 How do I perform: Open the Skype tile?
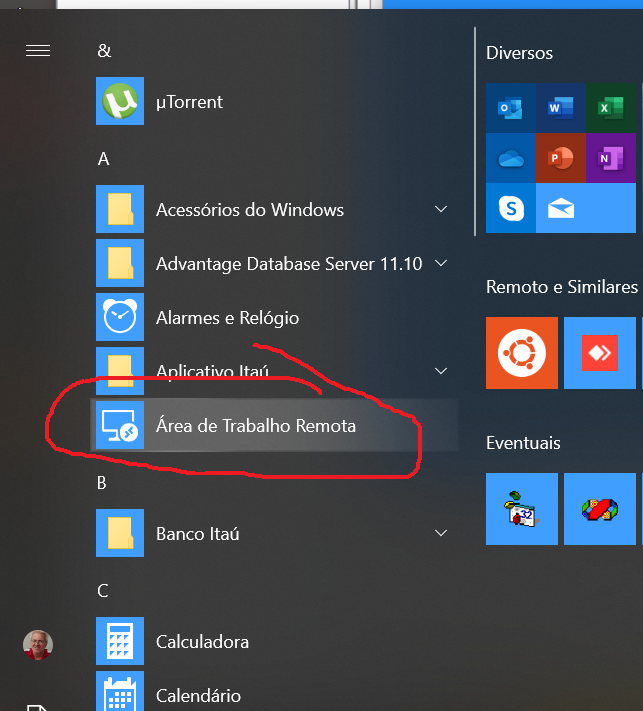[x=511, y=208]
